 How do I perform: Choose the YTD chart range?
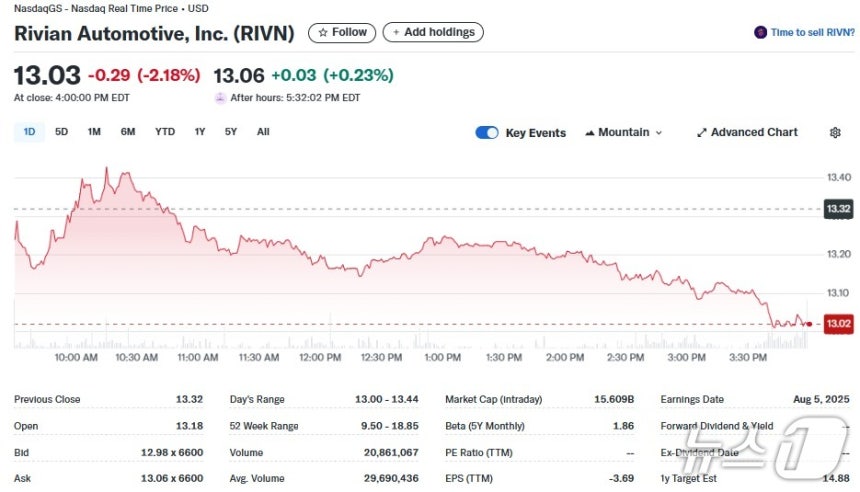(165, 132)
